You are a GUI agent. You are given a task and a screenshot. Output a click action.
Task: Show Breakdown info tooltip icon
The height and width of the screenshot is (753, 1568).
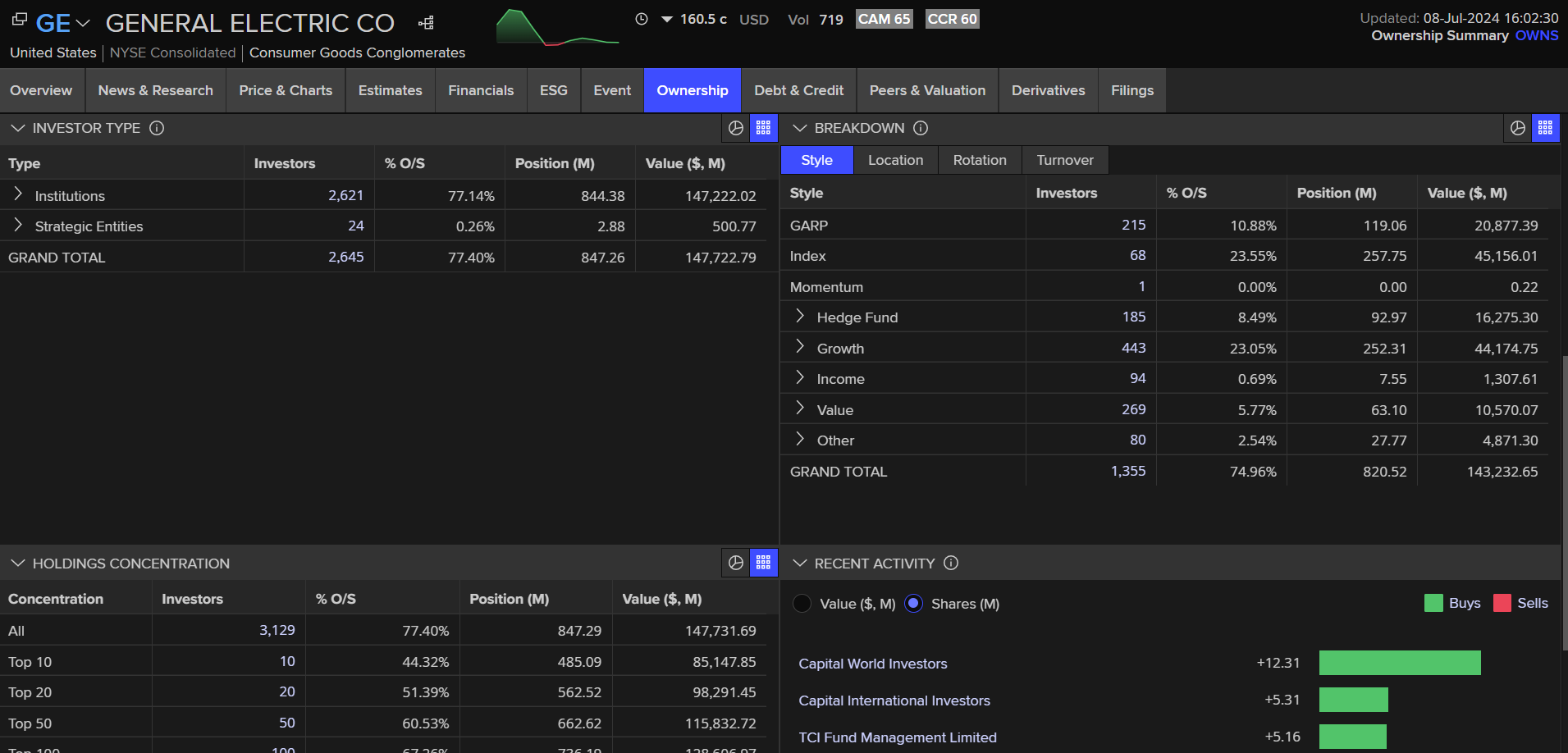(x=921, y=128)
